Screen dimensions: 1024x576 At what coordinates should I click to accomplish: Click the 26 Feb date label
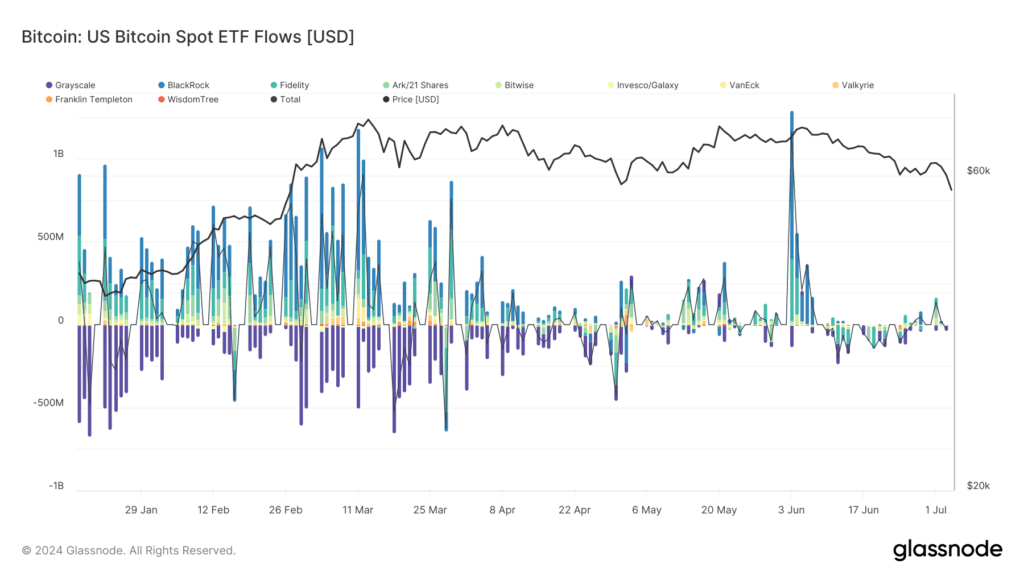(285, 510)
